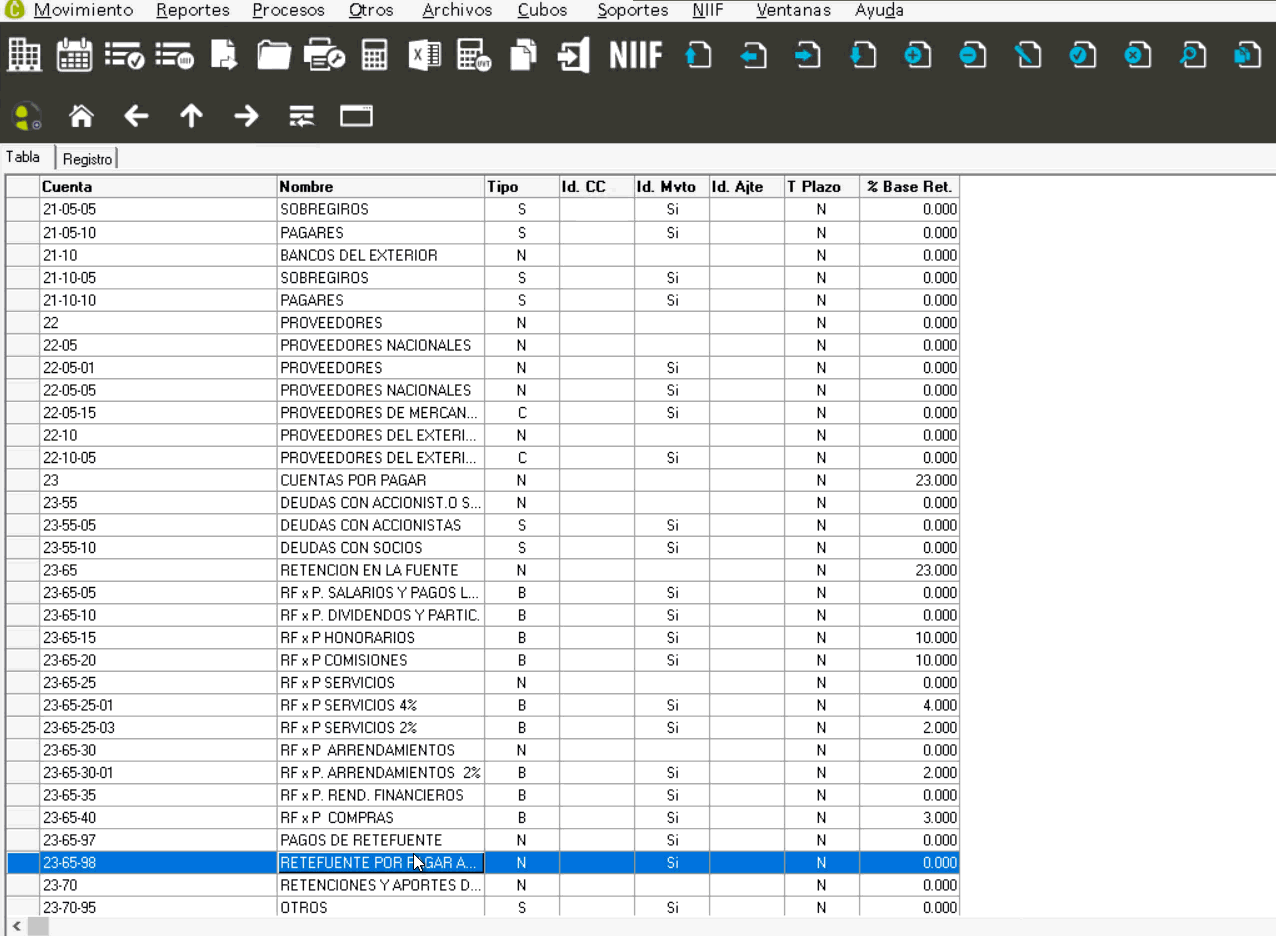Click the NIIF toolbar button
Image resolution: width=1276 pixels, height=936 pixels.
click(x=636, y=55)
